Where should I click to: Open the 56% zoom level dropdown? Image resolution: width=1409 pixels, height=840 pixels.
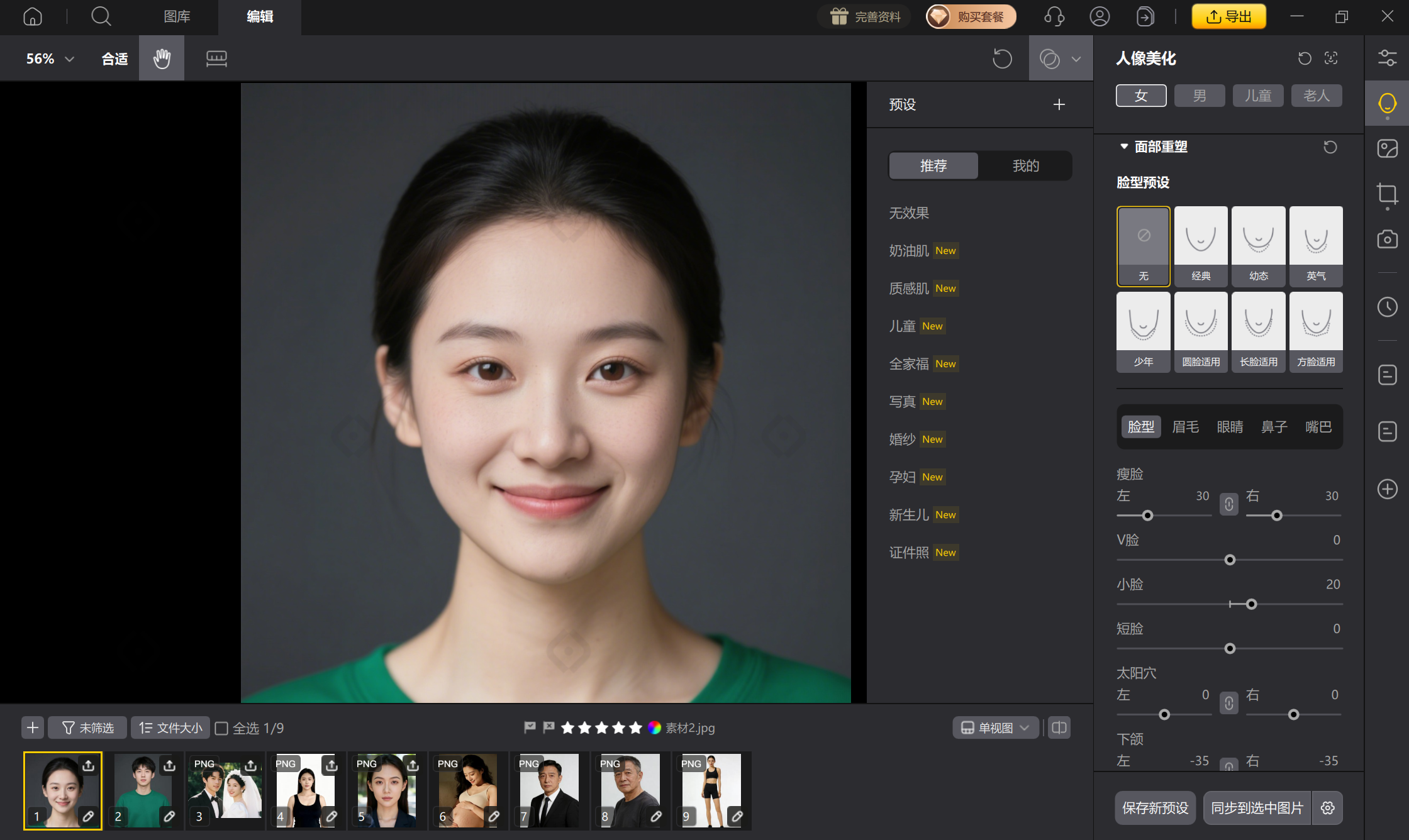tap(50, 59)
